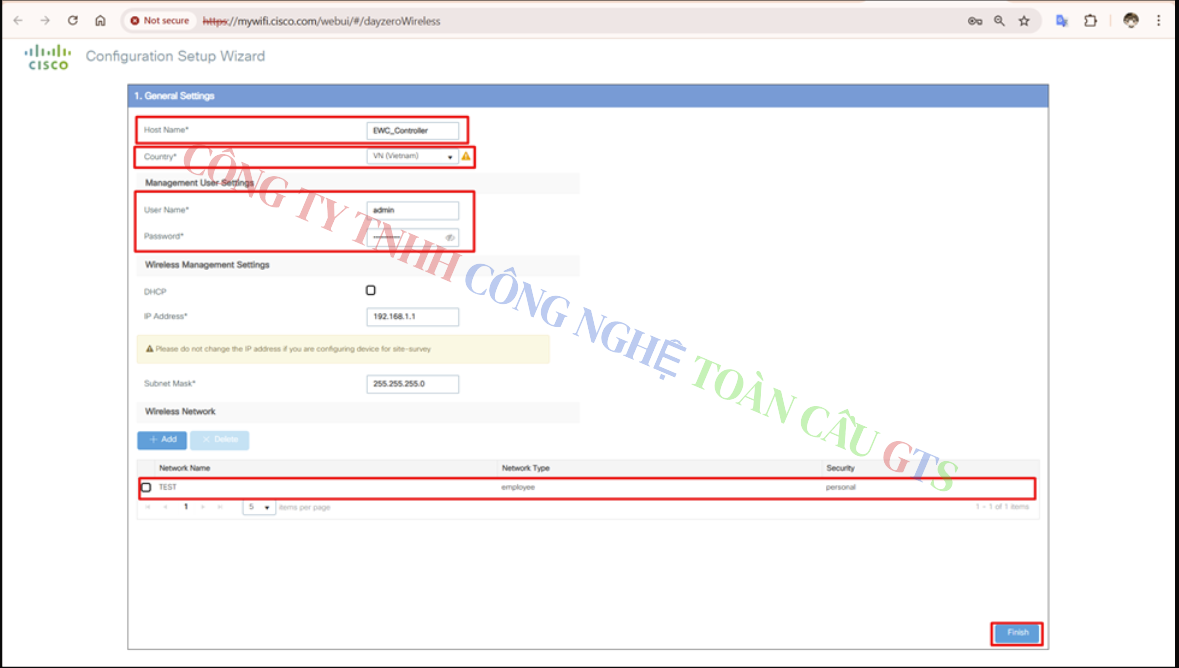The height and width of the screenshot is (668, 1179).
Task: Click the Wireless Management Settings heading
Action: [x=207, y=265]
